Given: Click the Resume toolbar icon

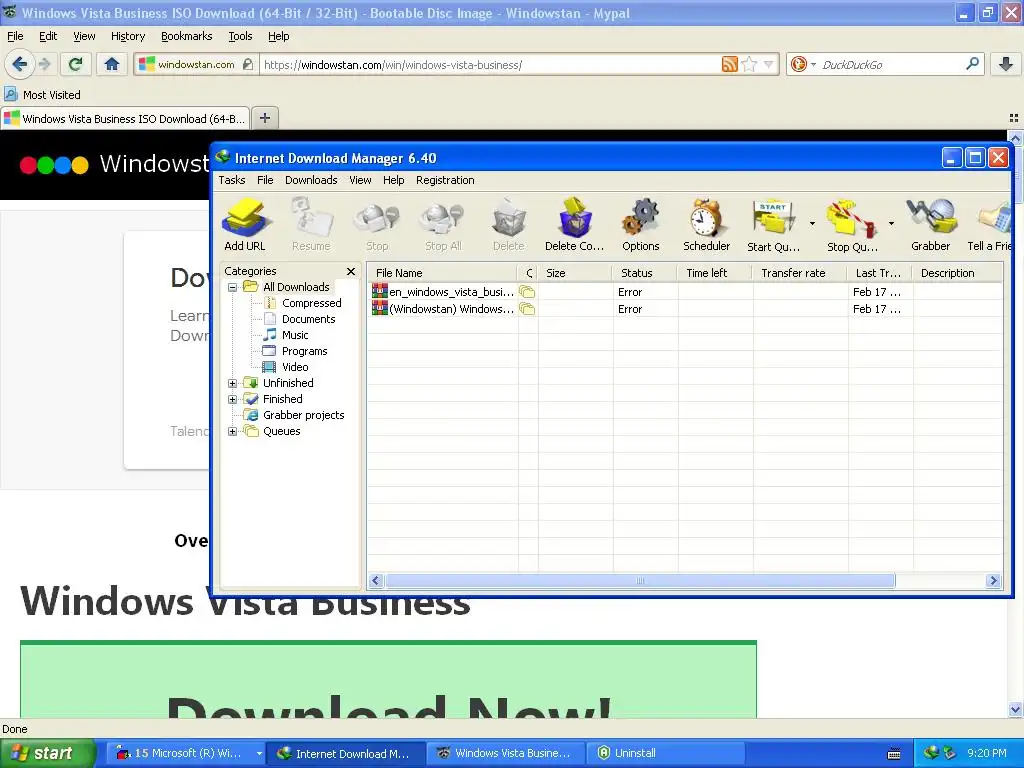Looking at the screenshot, I should (x=311, y=225).
